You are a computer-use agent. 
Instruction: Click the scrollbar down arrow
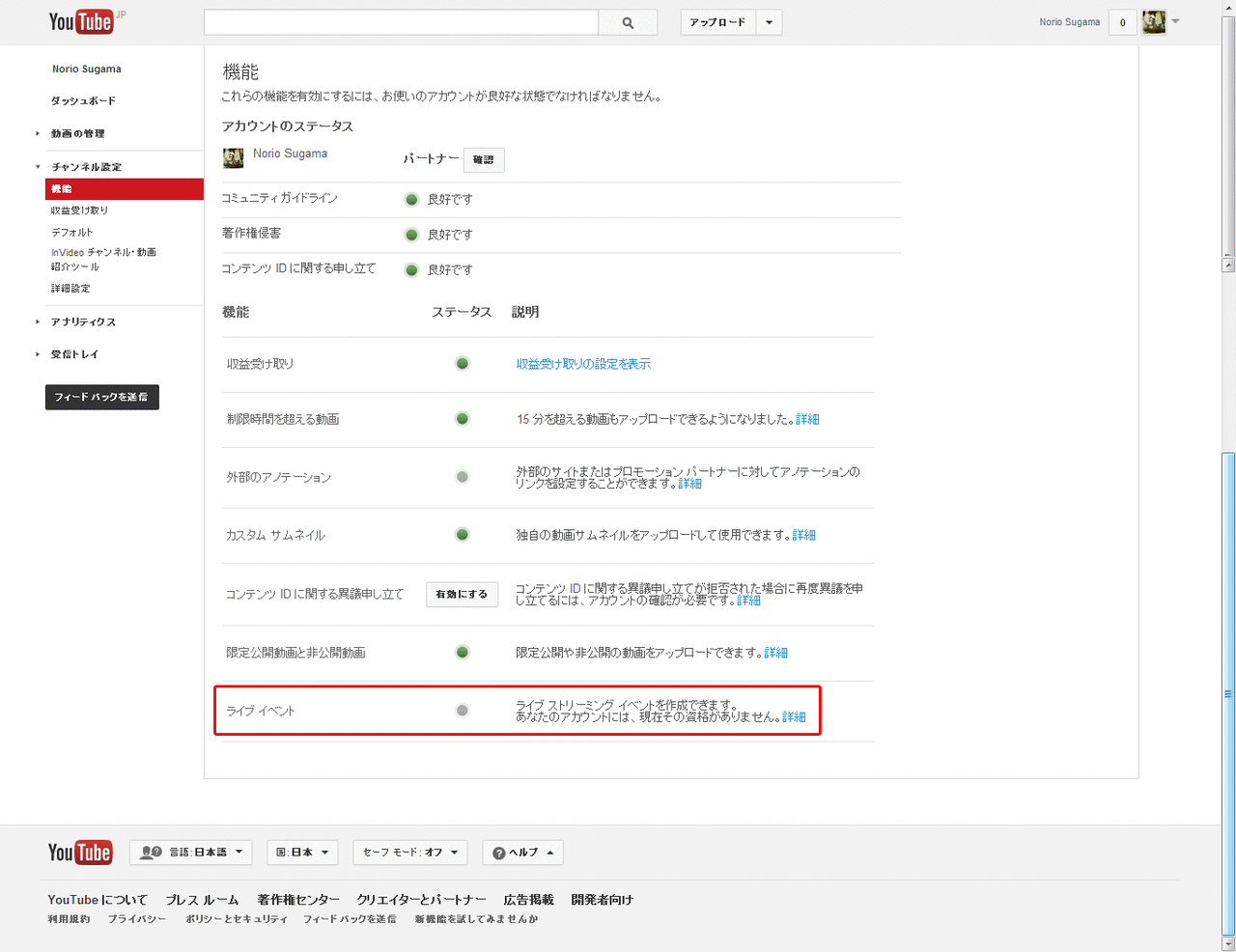(1228, 943)
